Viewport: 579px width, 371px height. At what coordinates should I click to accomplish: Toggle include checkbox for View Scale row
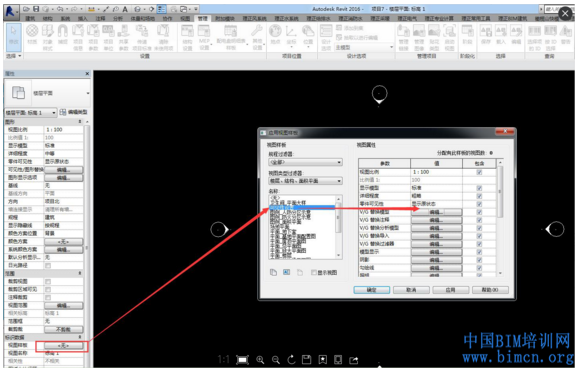pos(479,172)
